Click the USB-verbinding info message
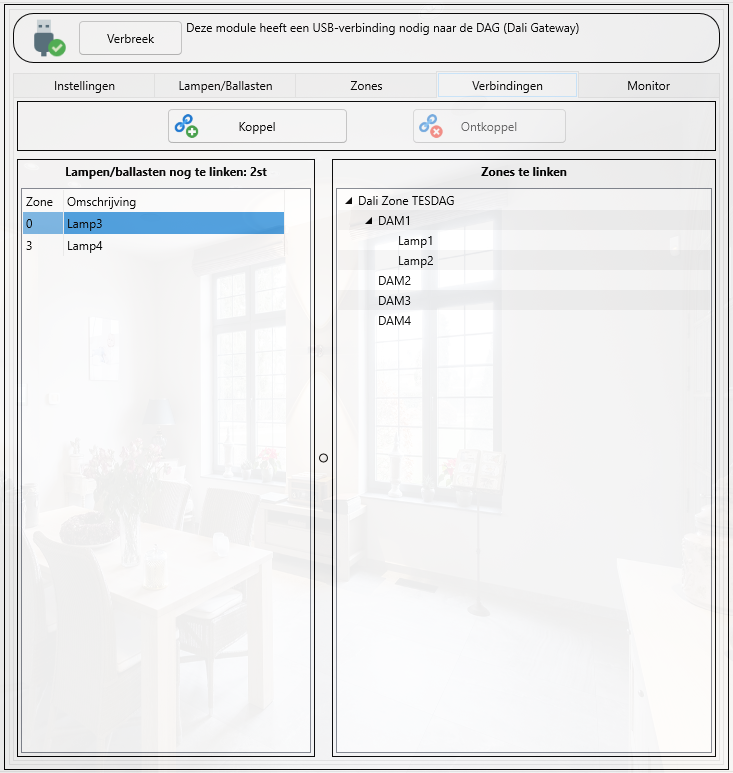Image resolution: width=733 pixels, height=773 pixels. [x=383, y=28]
